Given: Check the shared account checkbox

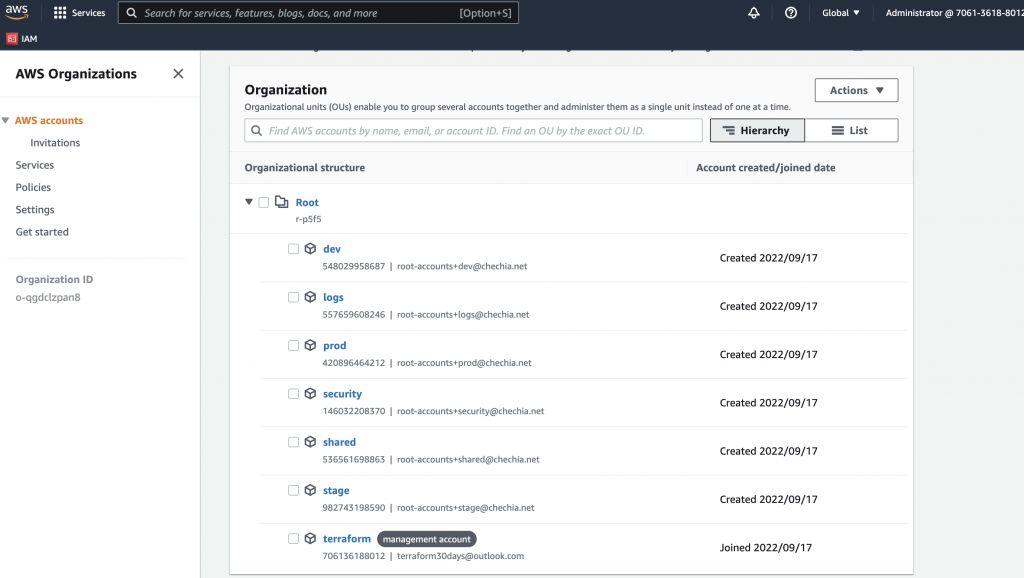Looking at the screenshot, I should 293,442.
